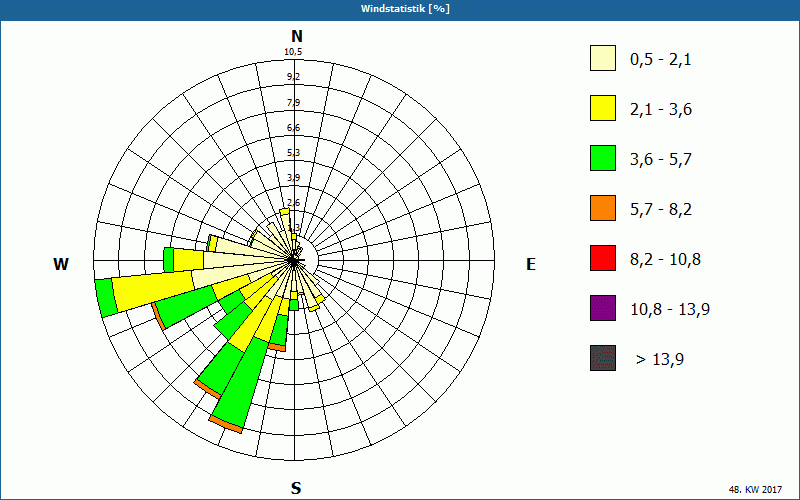Click the '0,5 - 2,1' legend label
The height and width of the screenshot is (500, 800).
(661, 60)
